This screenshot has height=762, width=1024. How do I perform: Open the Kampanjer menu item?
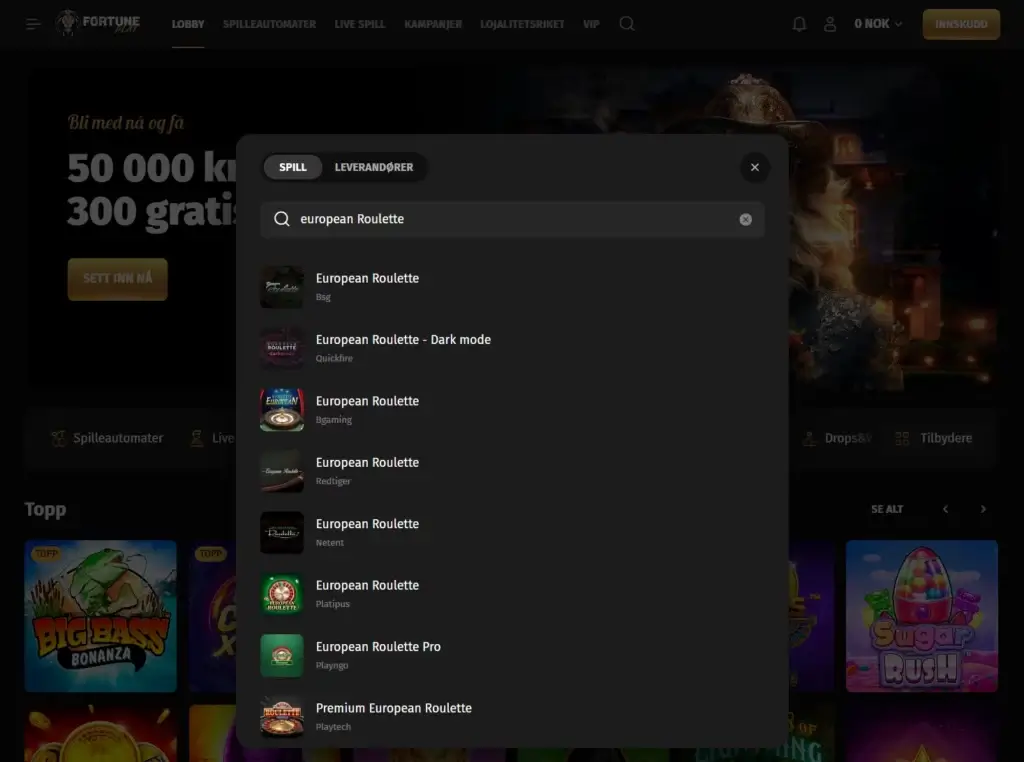tap(433, 24)
